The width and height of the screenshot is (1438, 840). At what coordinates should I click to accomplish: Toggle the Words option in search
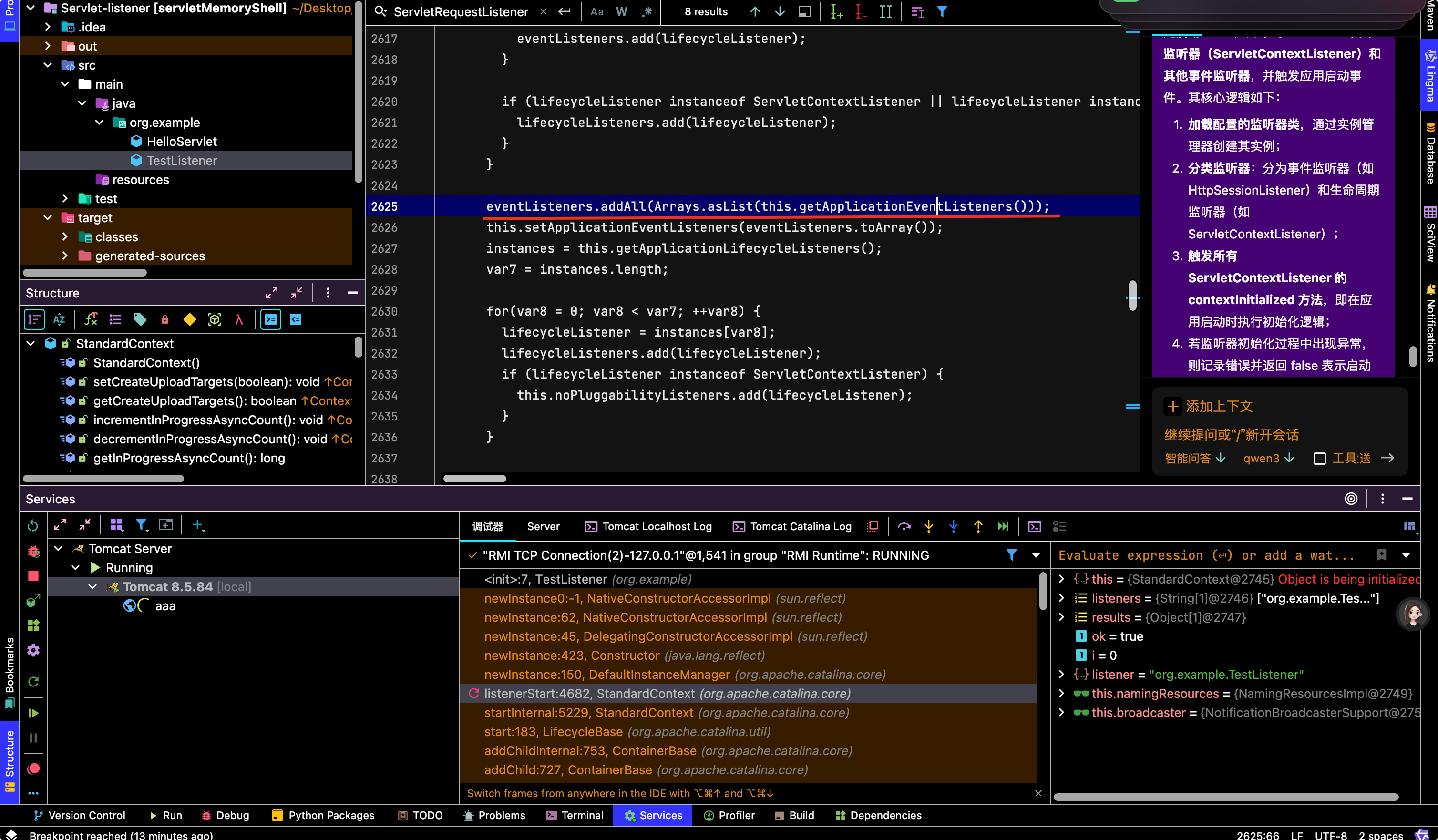pos(621,11)
